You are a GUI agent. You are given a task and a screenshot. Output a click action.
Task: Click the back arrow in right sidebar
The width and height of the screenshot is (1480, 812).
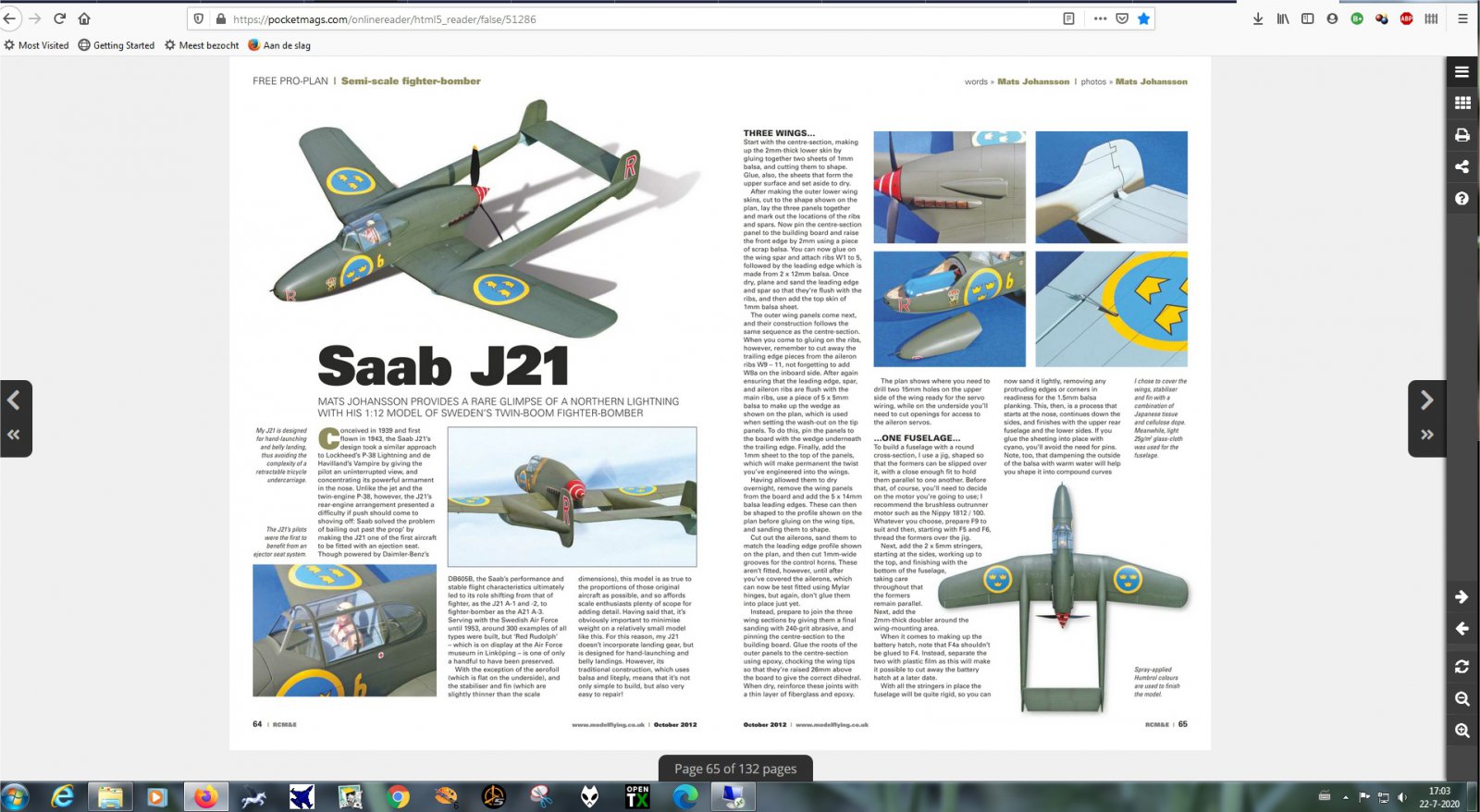1461,629
